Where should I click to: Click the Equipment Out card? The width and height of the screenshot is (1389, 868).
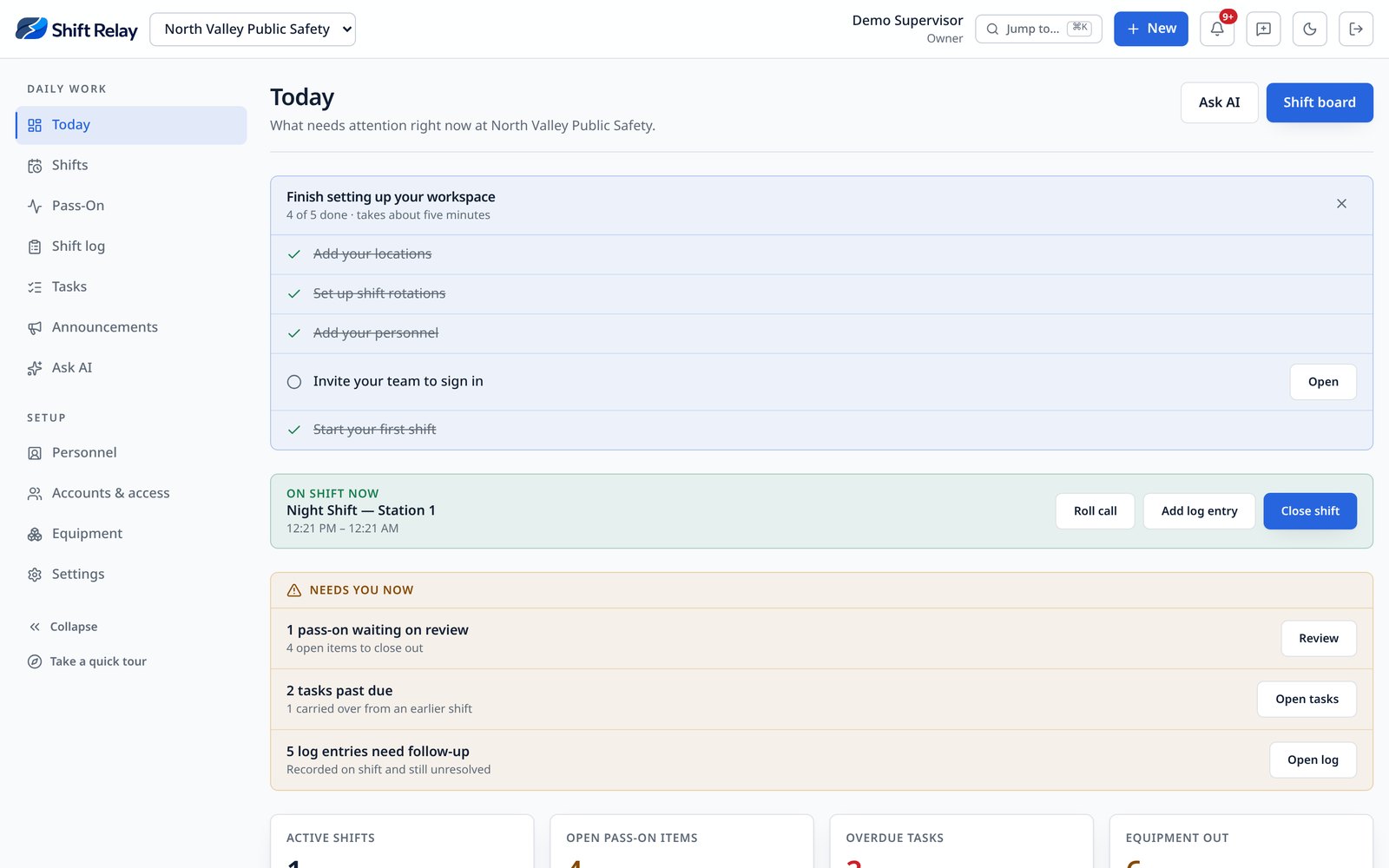1241,841
